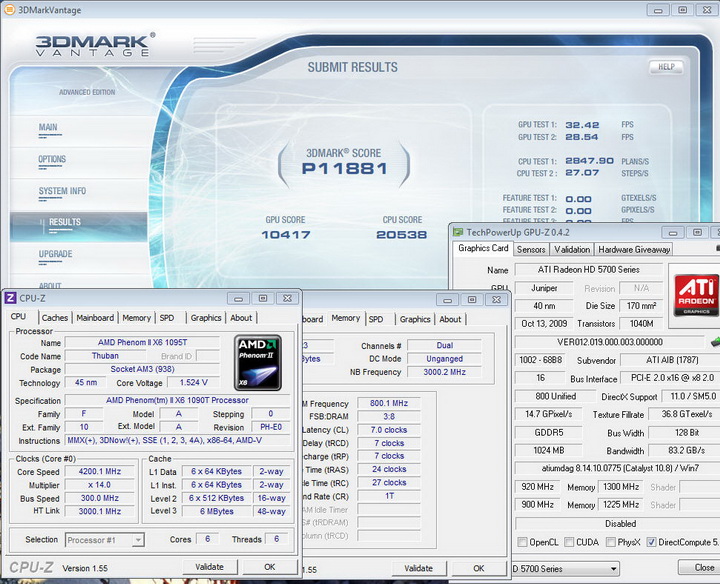This screenshot has height=584, width=720.
Task: Open SYSTEM INFO in 3DMark sidebar
Action: click(x=62, y=191)
